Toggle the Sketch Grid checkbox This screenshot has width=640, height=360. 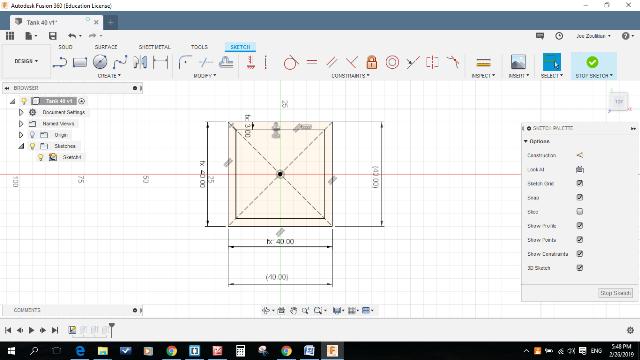click(580, 183)
